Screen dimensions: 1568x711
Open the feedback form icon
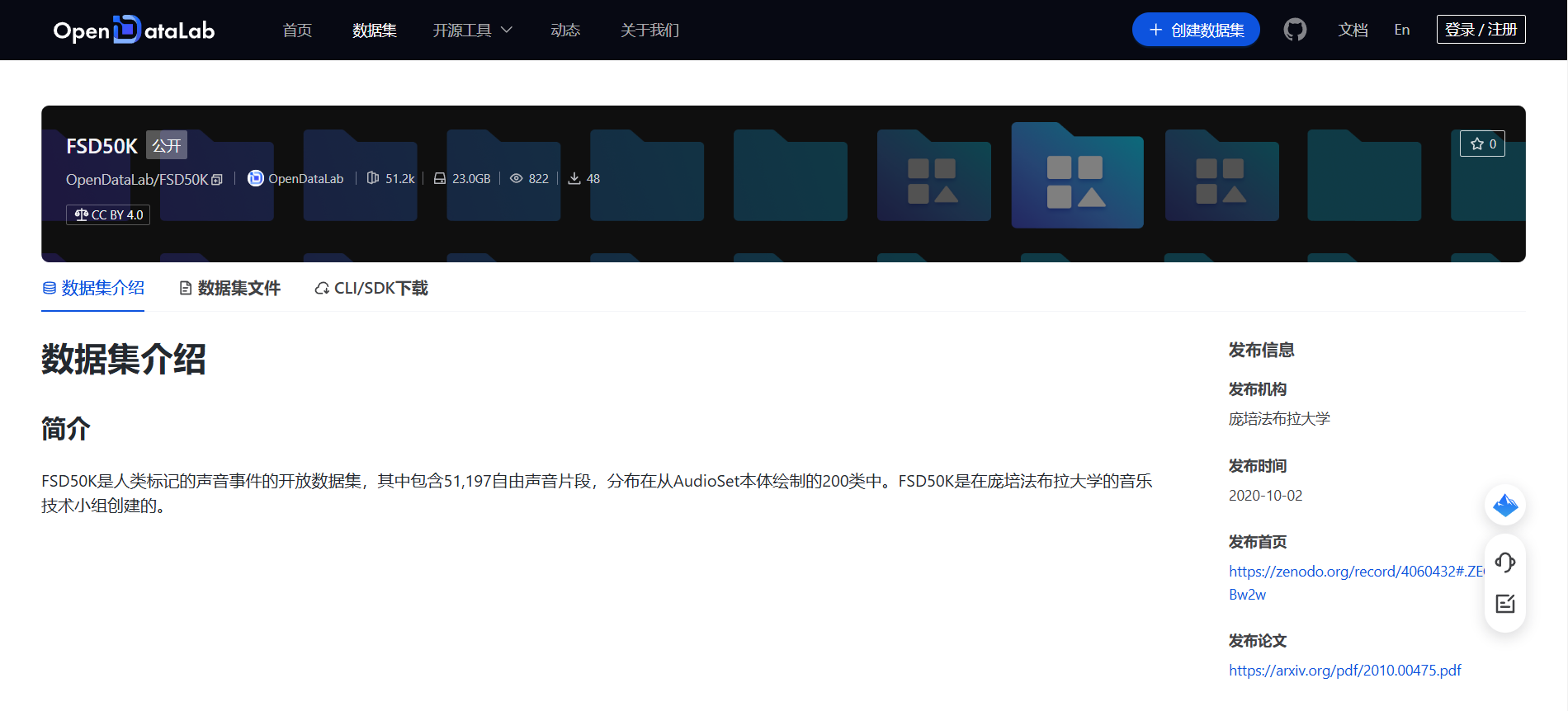coord(1505,604)
